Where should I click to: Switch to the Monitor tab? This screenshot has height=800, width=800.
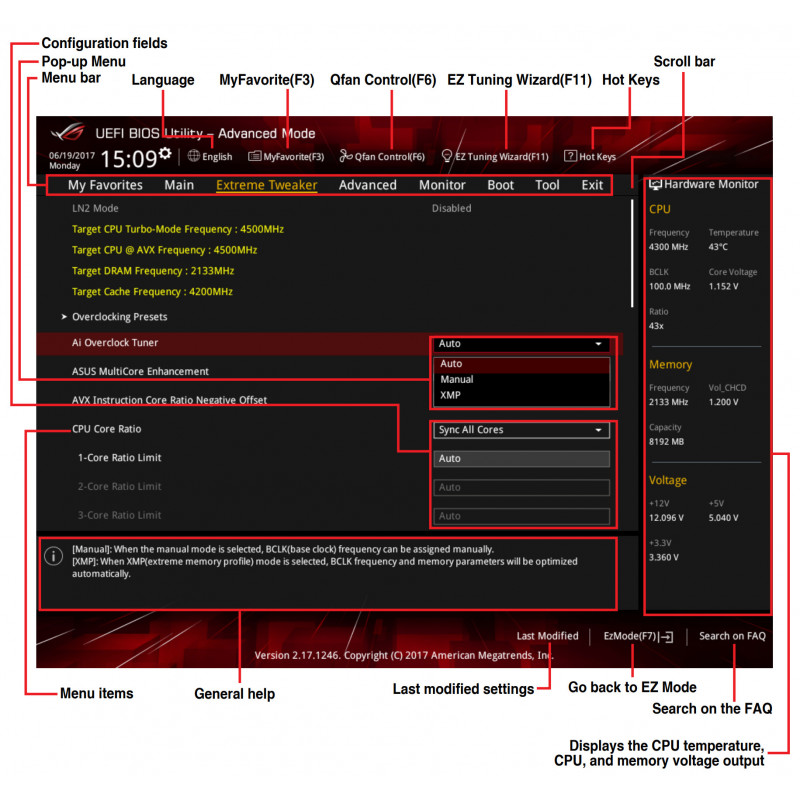coord(442,185)
